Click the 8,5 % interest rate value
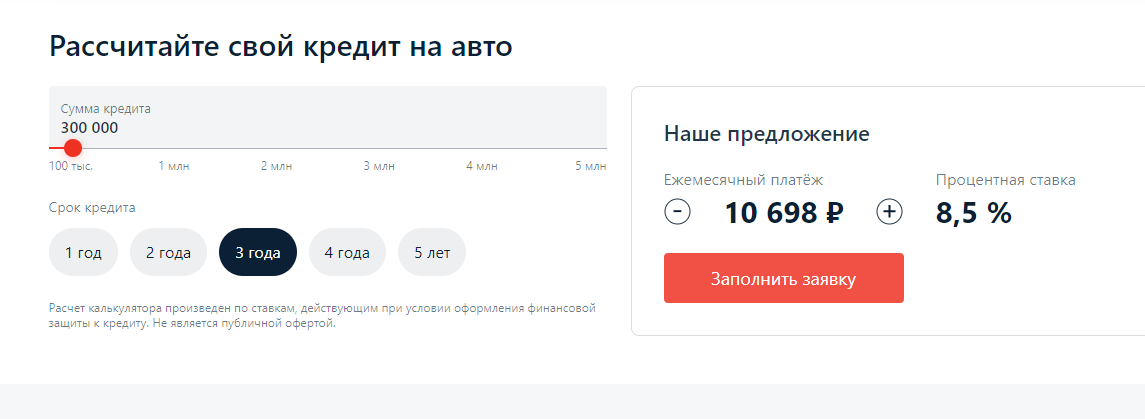1145x419 pixels. pos(974,212)
